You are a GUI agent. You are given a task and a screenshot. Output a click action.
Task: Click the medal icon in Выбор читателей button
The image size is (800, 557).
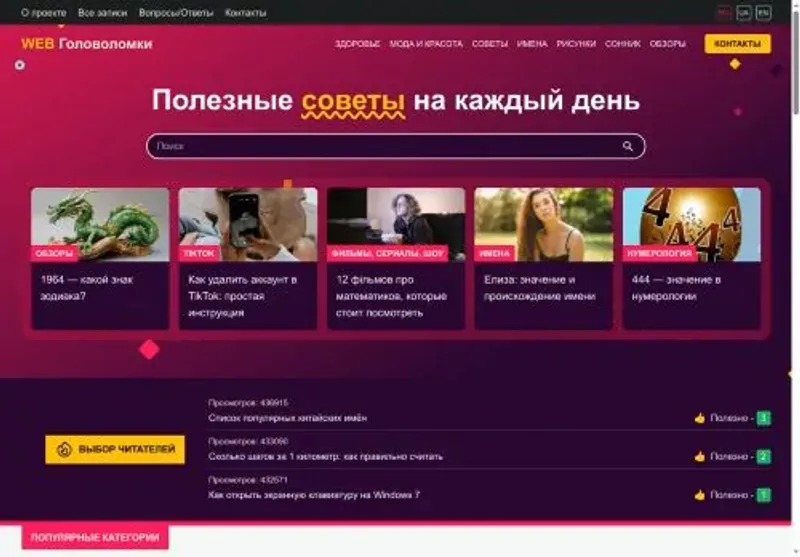(64, 449)
